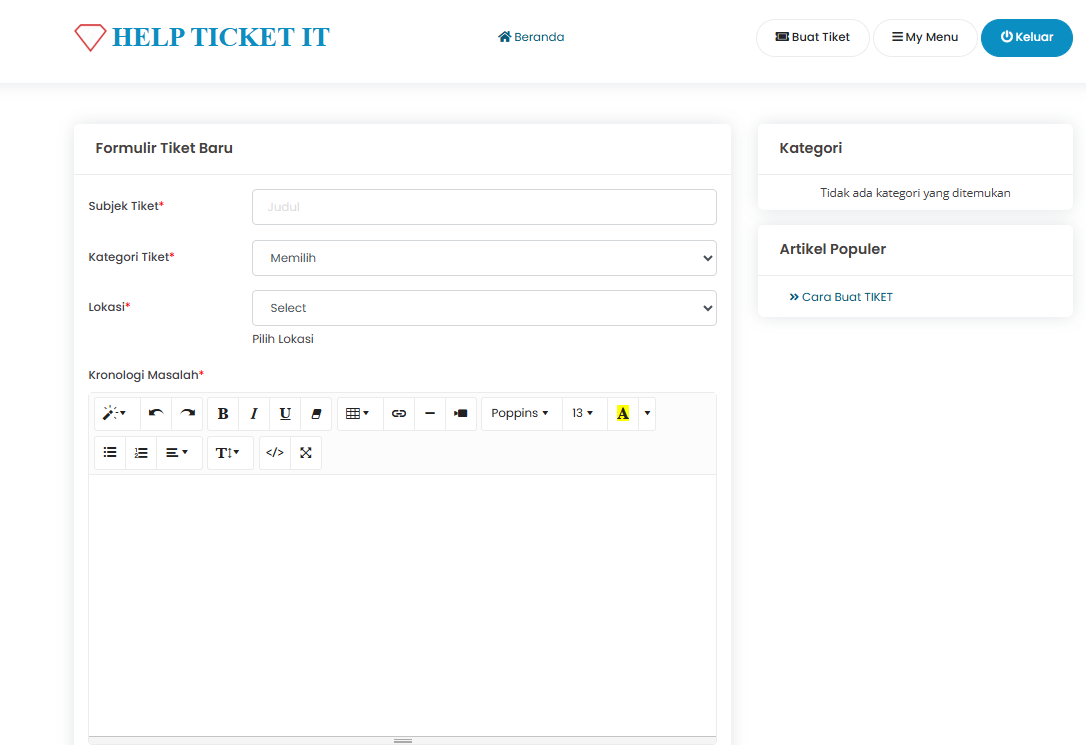Click the editor resize handle bar
Image resolution: width=1086 pixels, height=745 pixels.
click(402, 741)
